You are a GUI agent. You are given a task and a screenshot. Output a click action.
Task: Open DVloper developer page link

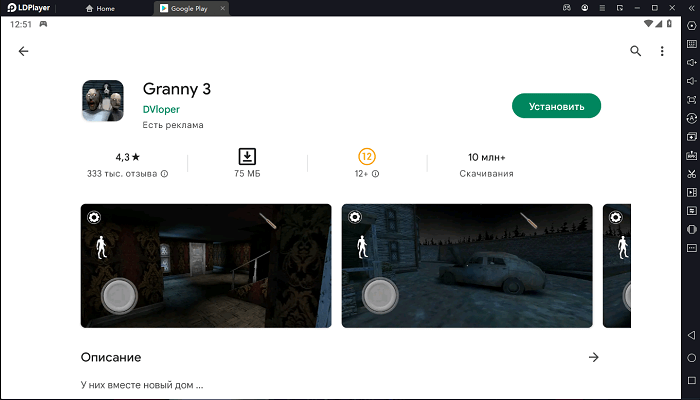[161, 109]
